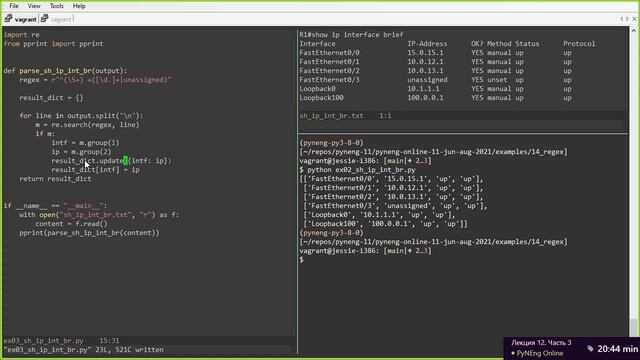
Task: Click 'R1#show ip interface brief' line
Action: click(351, 35)
